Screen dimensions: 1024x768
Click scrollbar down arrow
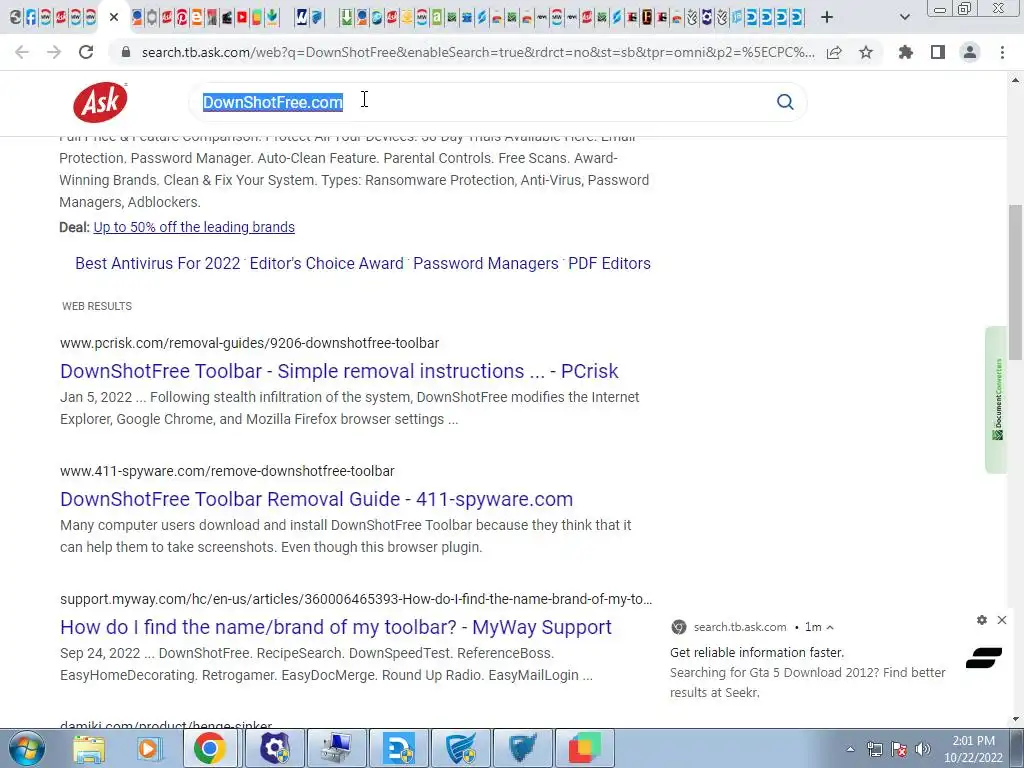tap(1015, 719)
